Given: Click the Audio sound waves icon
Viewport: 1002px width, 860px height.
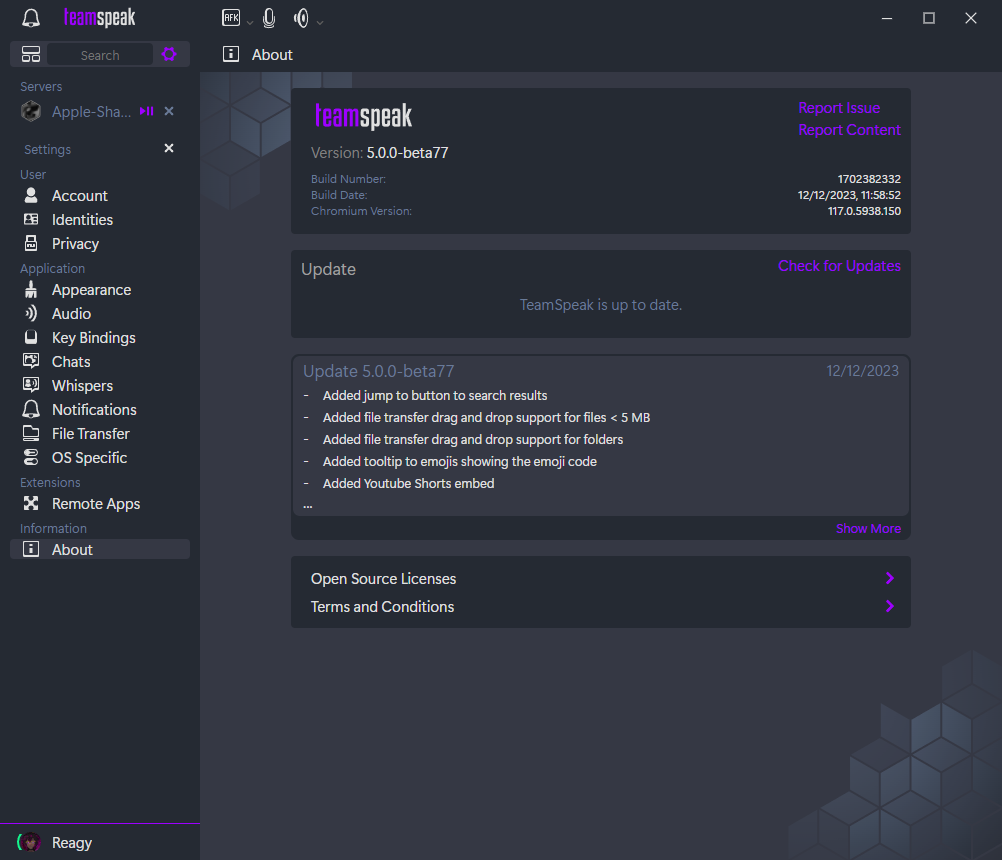Looking at the screenshot, I should [31, 313].
